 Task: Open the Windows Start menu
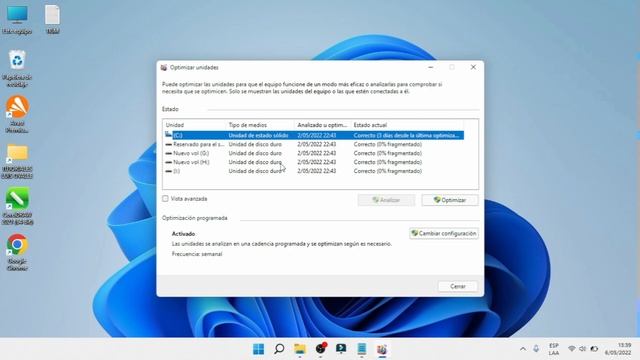click(258, 349)
